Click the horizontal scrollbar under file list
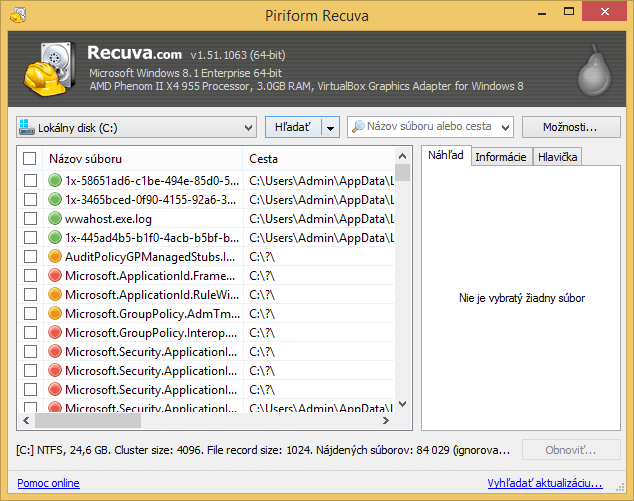This screenshot has height=501, width=634. tap(200, 422)
